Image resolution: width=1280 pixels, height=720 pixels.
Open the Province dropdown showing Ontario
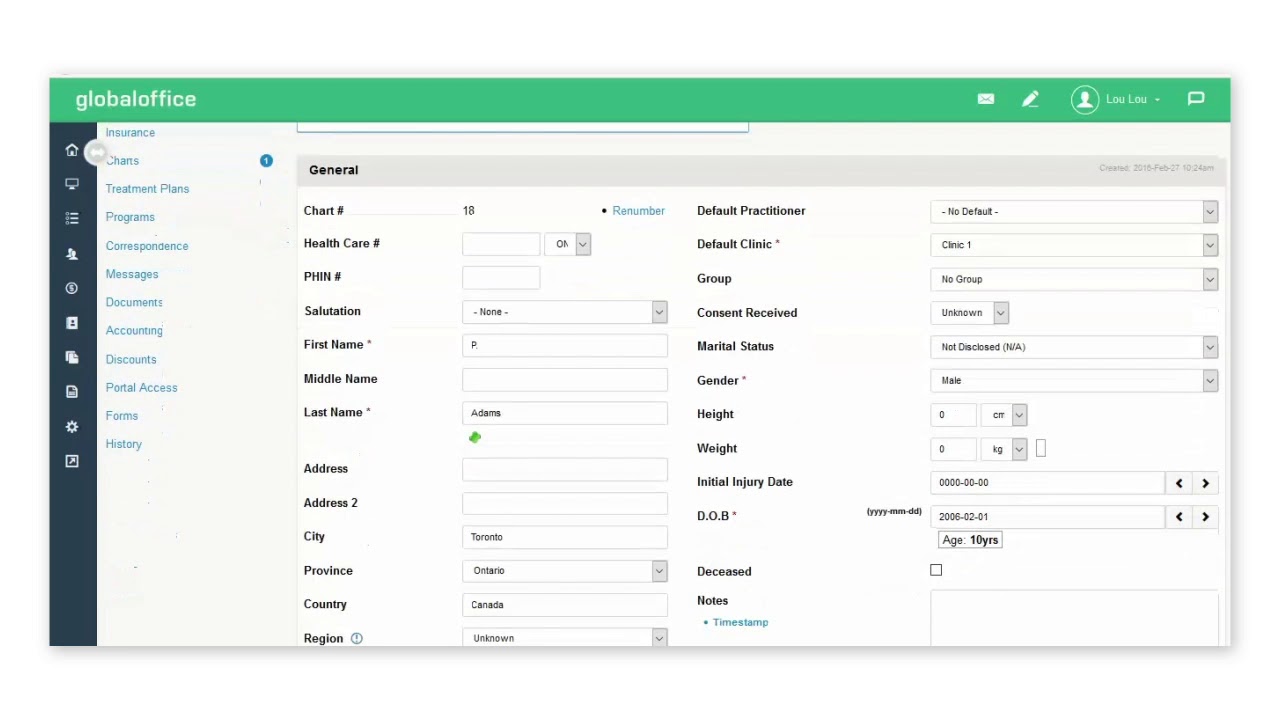pos(565,570)
